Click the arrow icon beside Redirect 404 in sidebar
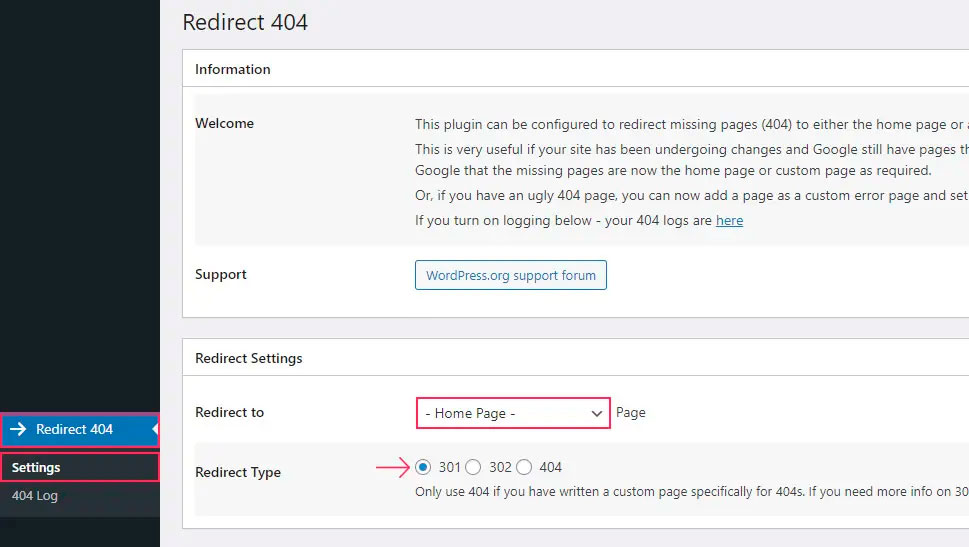Viewport: 969px width, 547px height. 18,429
